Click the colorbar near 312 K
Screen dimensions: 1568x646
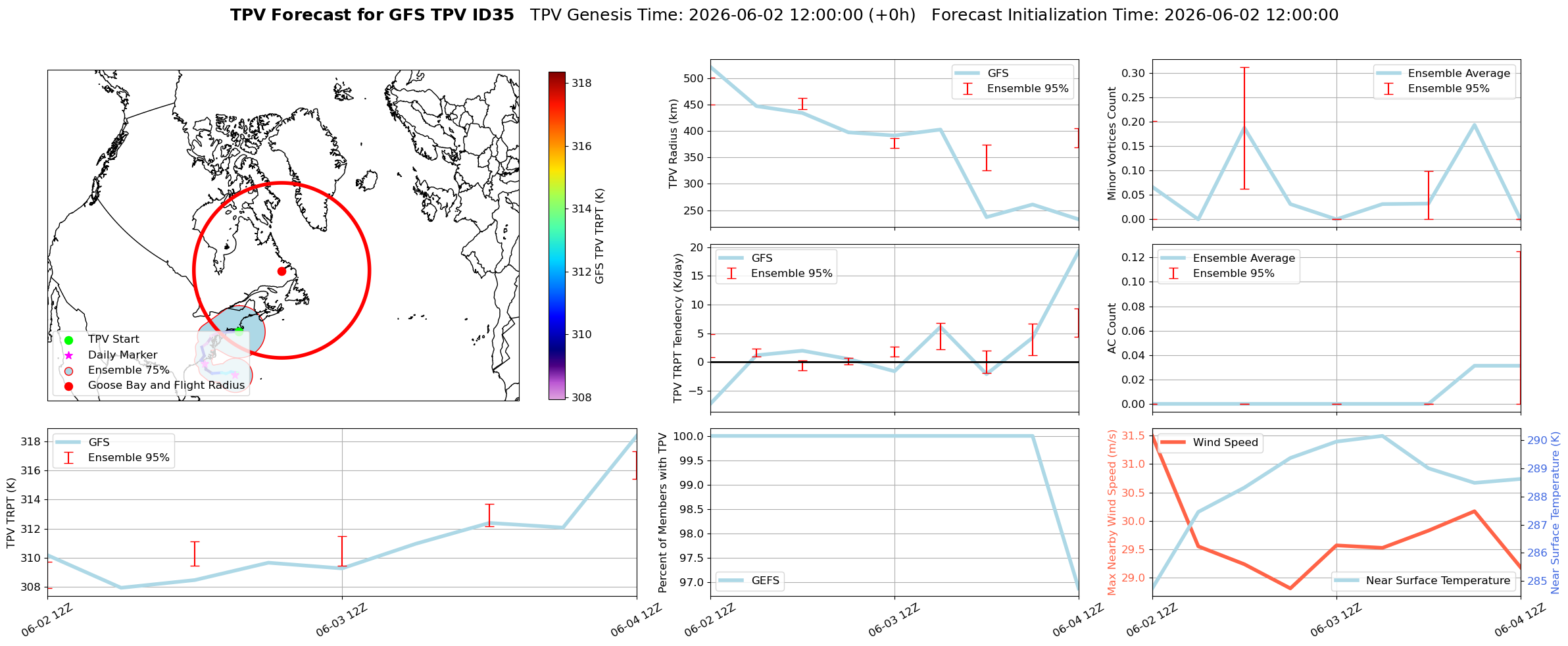click(557, 272)
